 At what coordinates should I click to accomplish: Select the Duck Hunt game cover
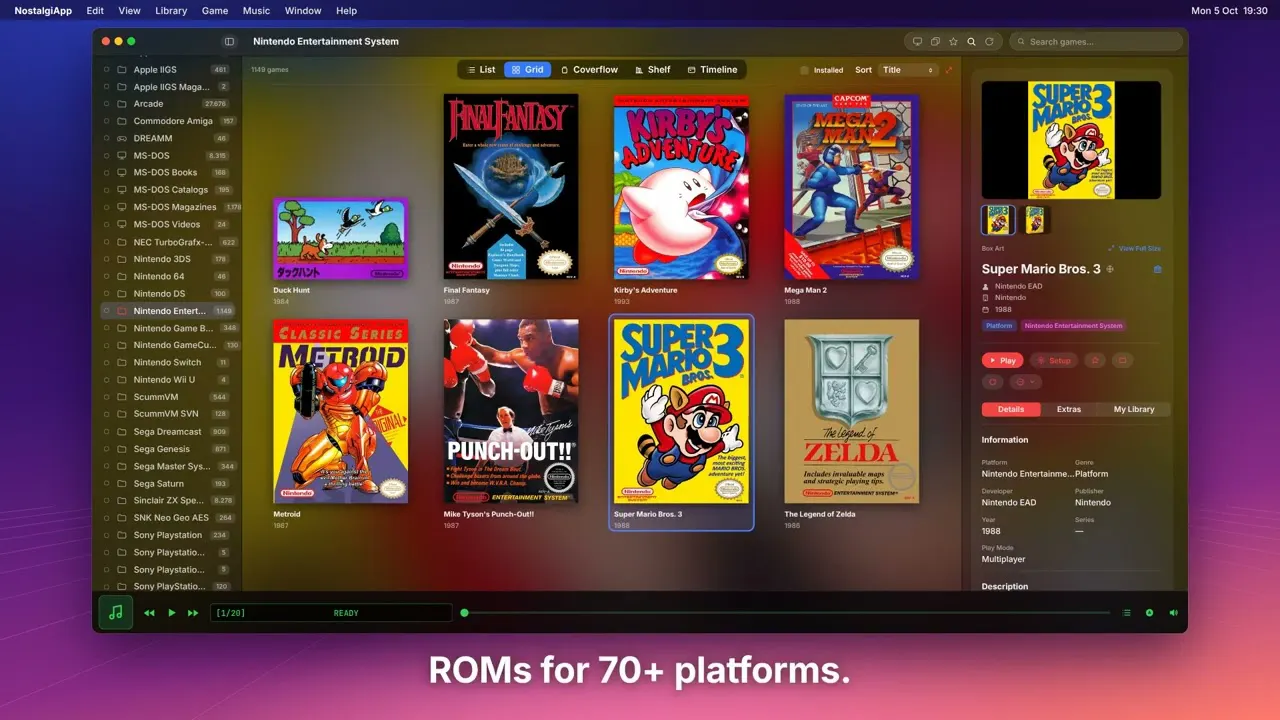(x=340, y=239)
